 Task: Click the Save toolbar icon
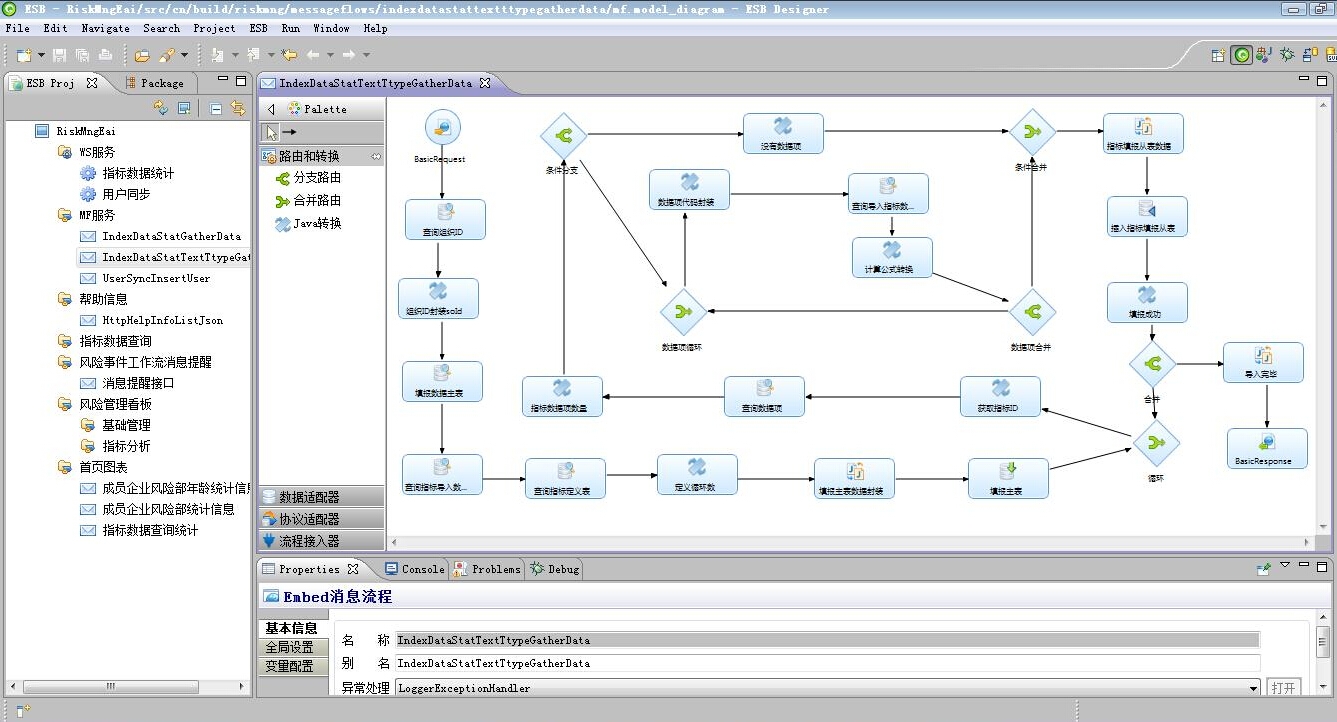tap(59, 55)
